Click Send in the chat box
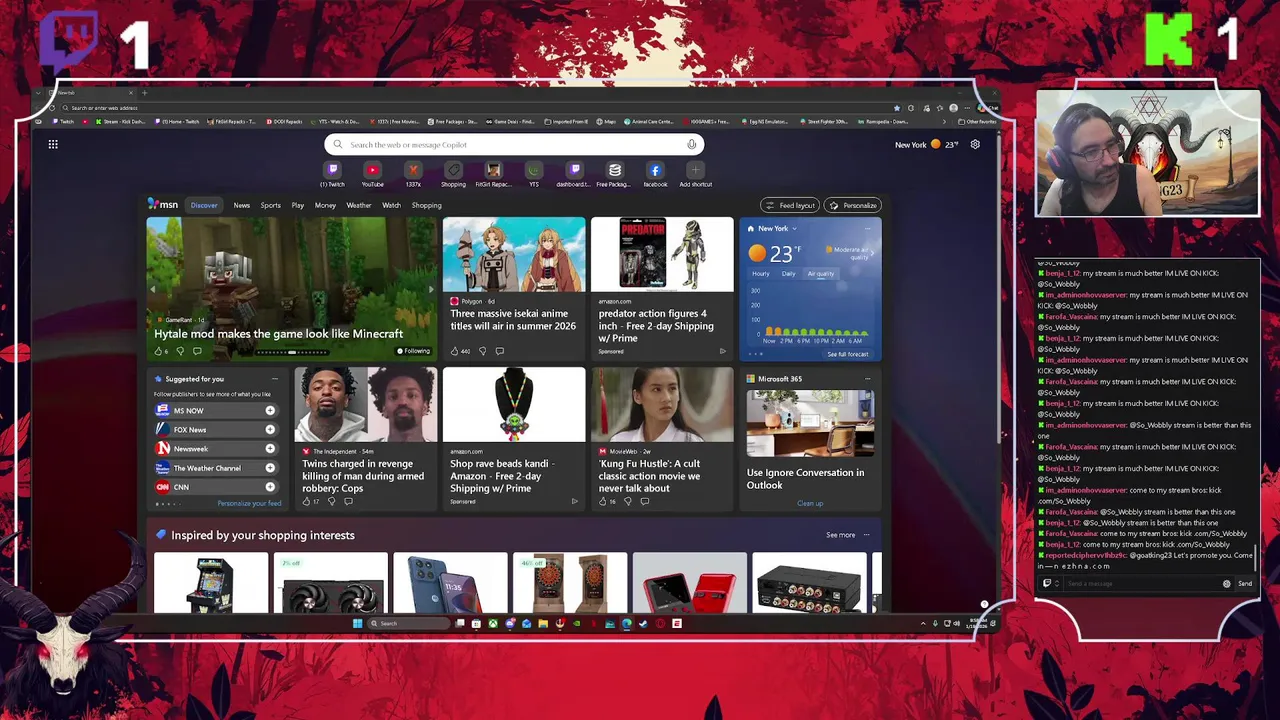The image size is (1280, 720). [1245, 583]
